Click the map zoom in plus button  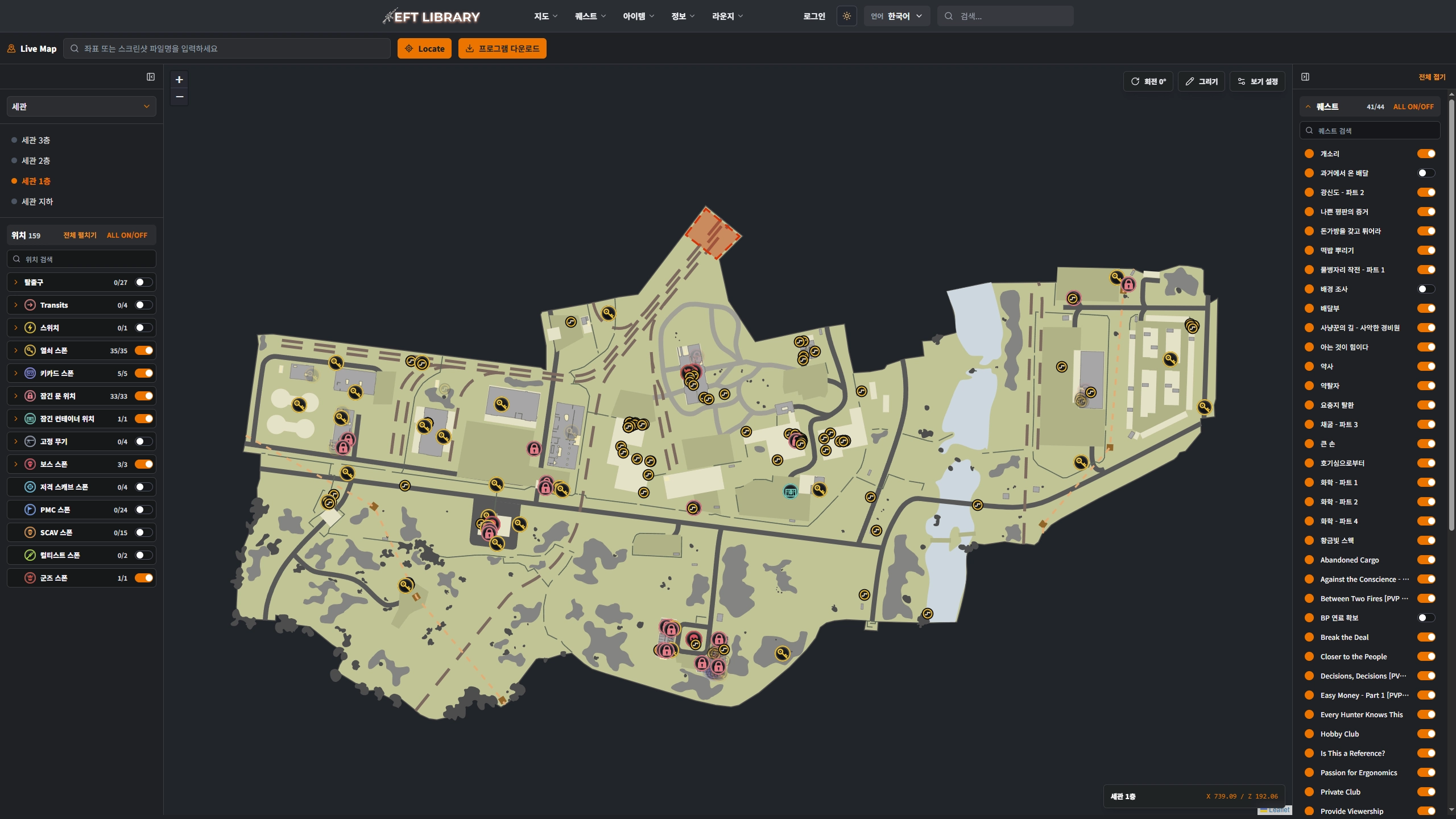tap(179, 80)
